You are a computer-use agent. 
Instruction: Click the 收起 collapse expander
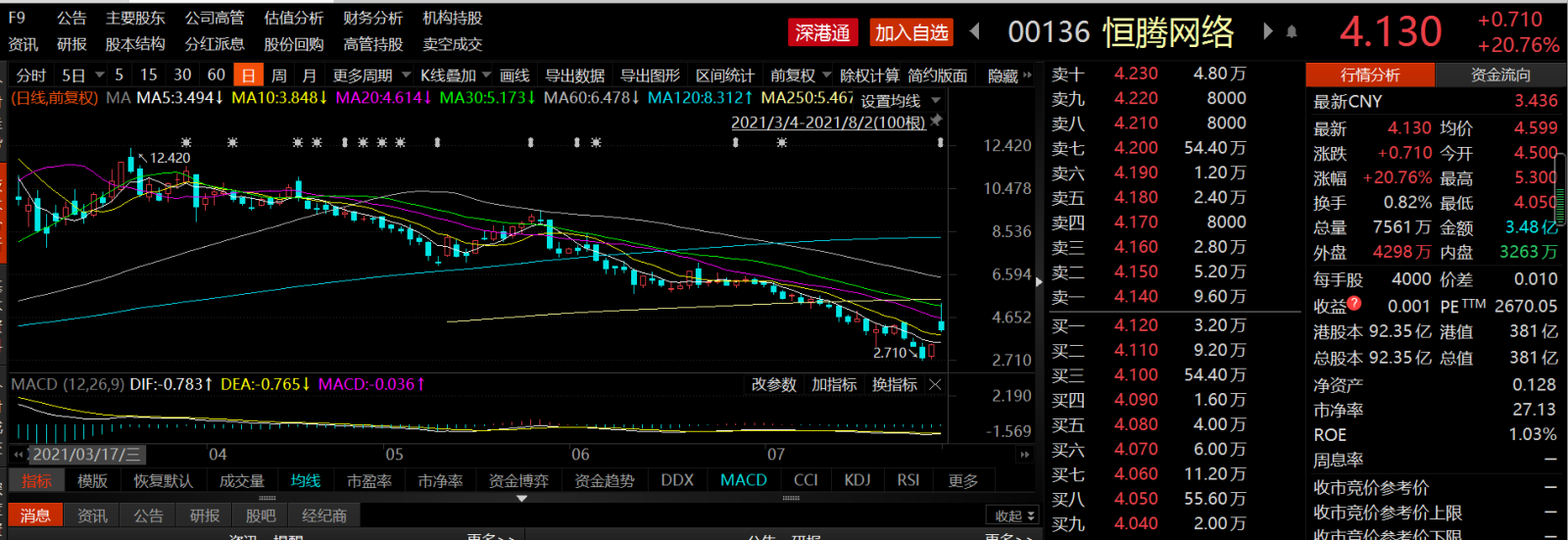coord(1014,516)
